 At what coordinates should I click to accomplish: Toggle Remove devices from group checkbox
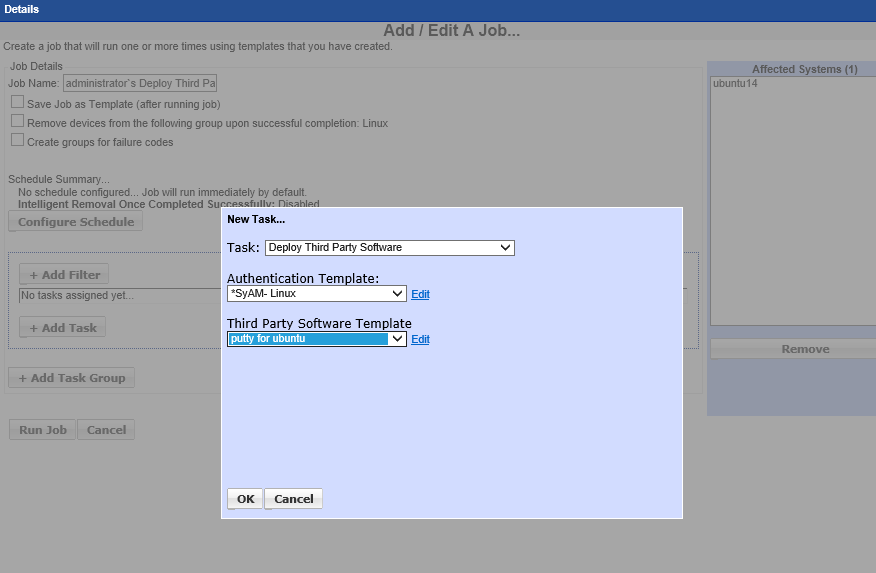tap(17, 121)
